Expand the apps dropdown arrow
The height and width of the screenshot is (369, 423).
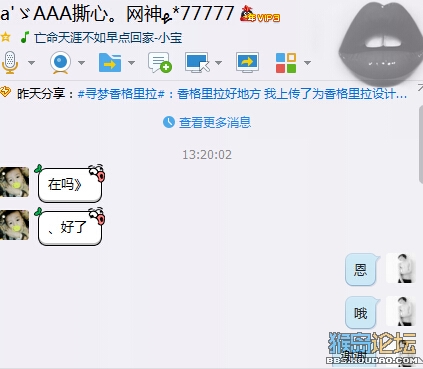tap(307, 62)
